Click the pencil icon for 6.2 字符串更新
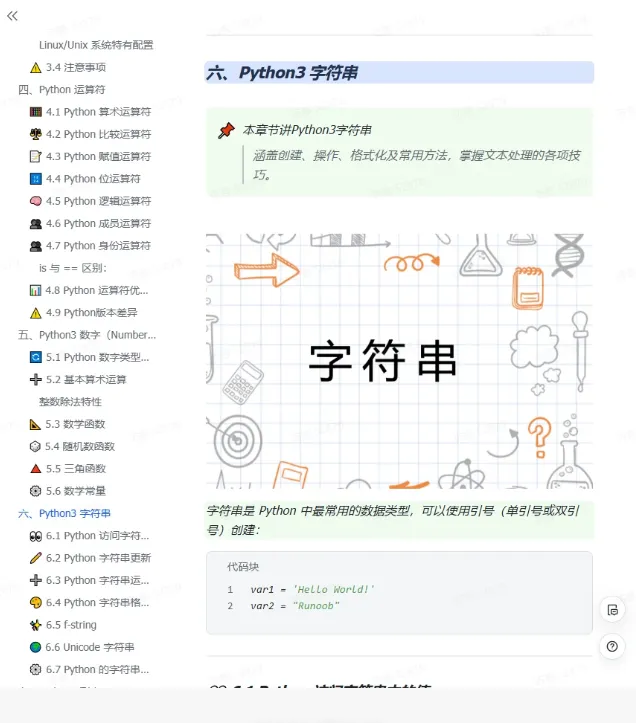The width and height of the screenshot is (636, 723). 36,558
